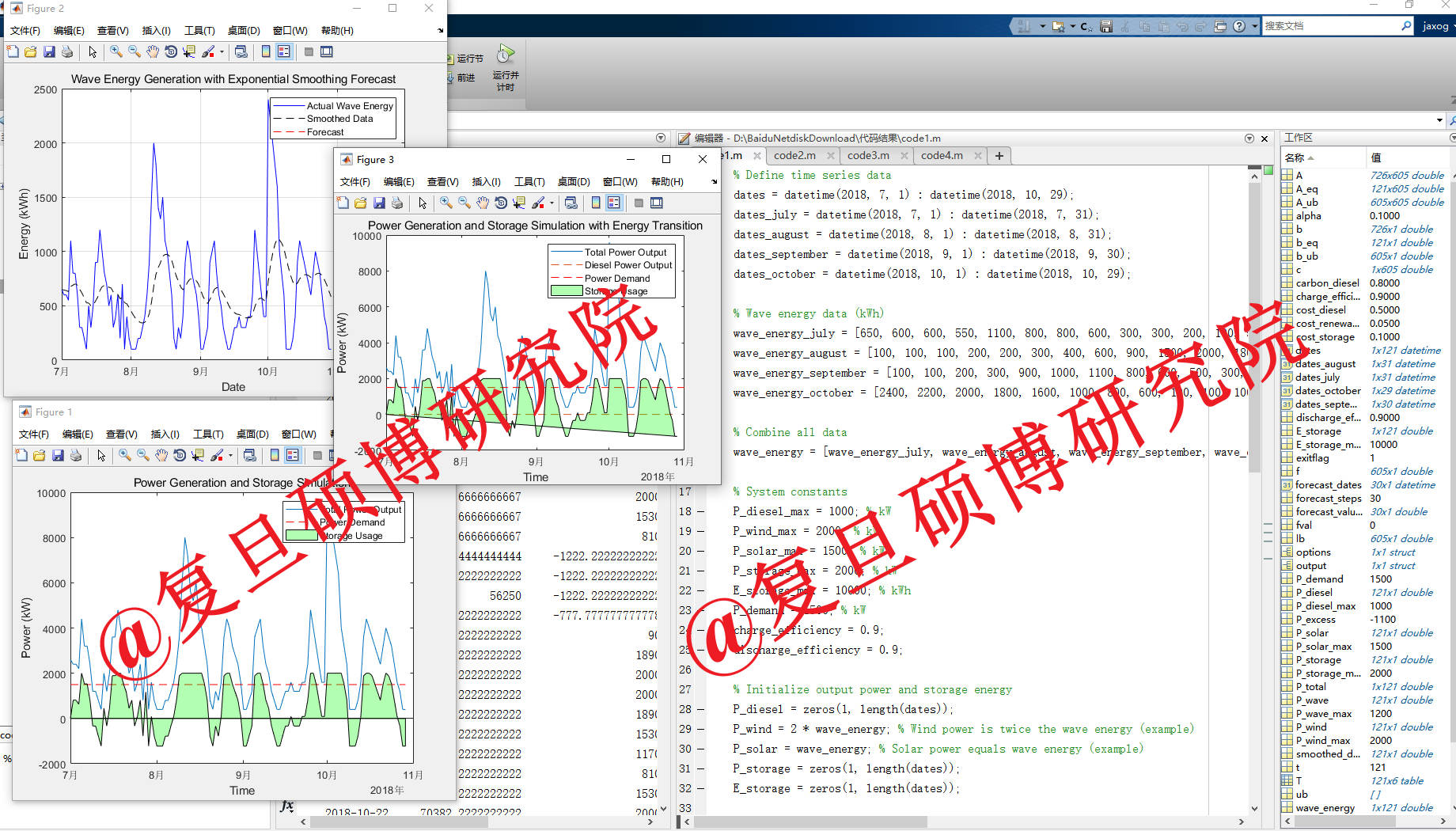Click Rotate 3D tool in Figure 1 toolbar
Image resolution: width=1456 pixels, height=831 pixels.
(x=180, y=455)
